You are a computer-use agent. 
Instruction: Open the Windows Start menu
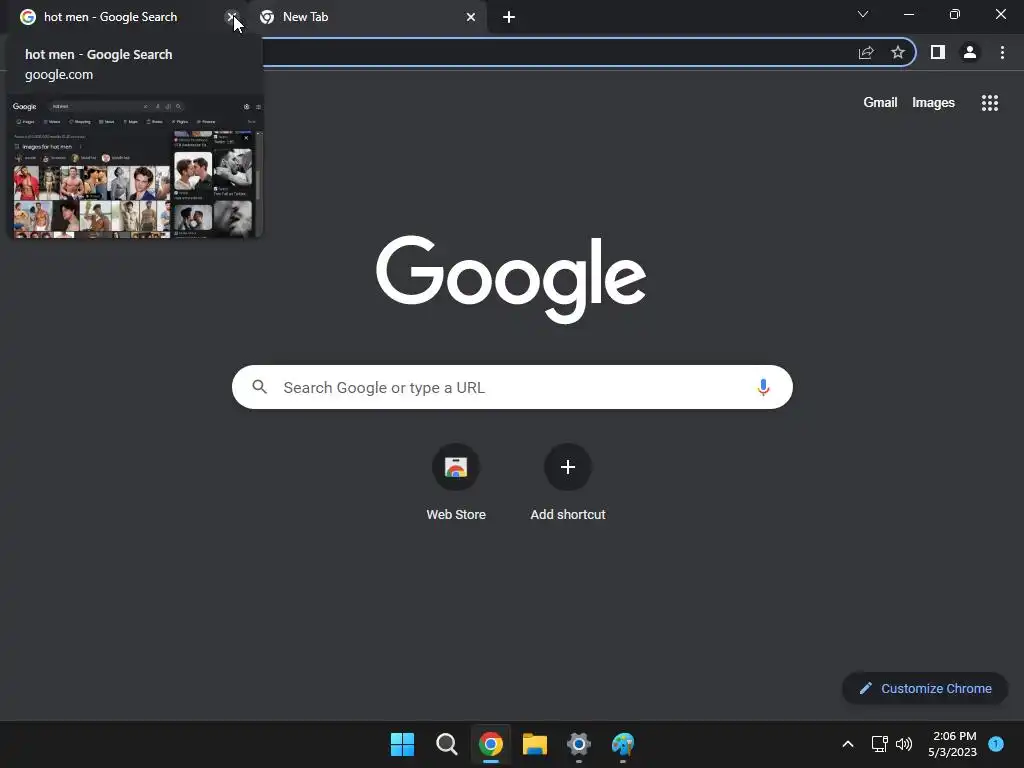pos(402,744)
